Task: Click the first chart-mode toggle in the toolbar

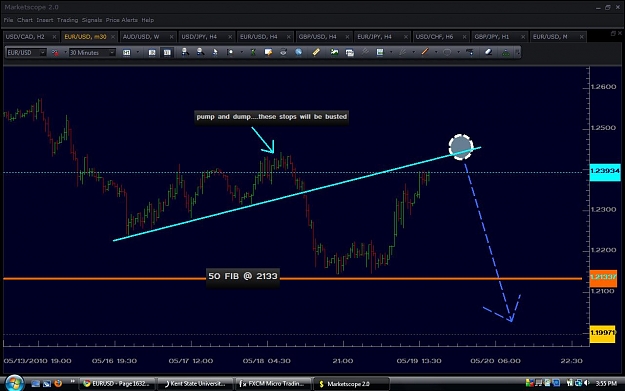Action: (152, 53)
